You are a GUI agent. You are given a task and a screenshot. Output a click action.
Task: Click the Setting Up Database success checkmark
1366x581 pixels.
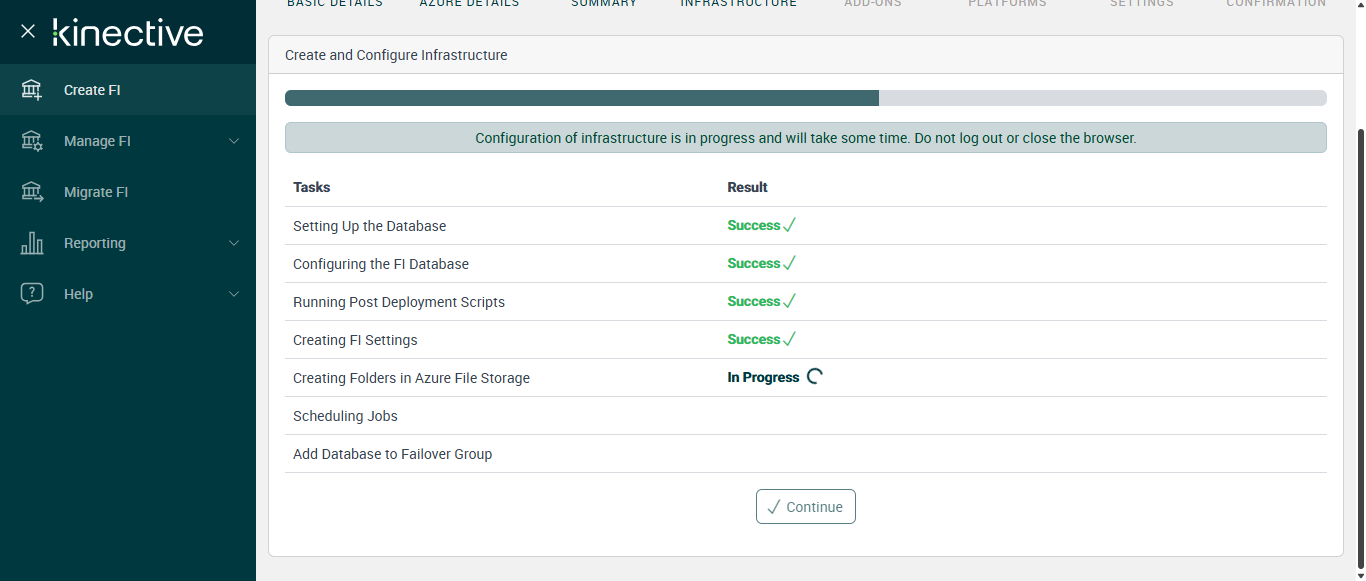(789, 226)
